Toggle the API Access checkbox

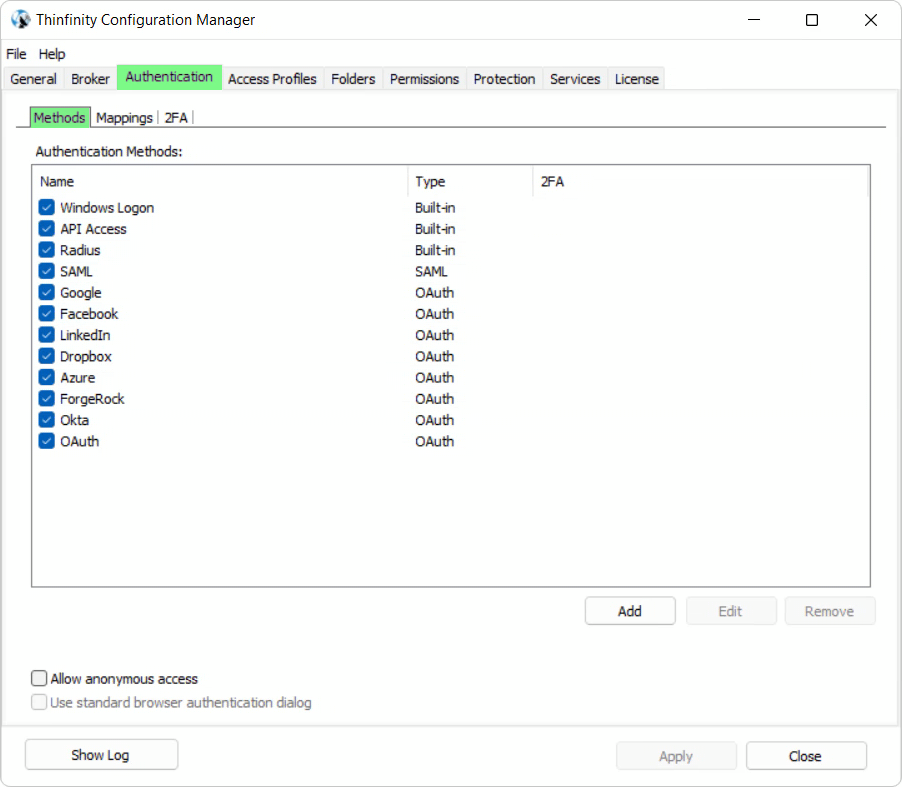pyautogui.click(x=47, y=228)
